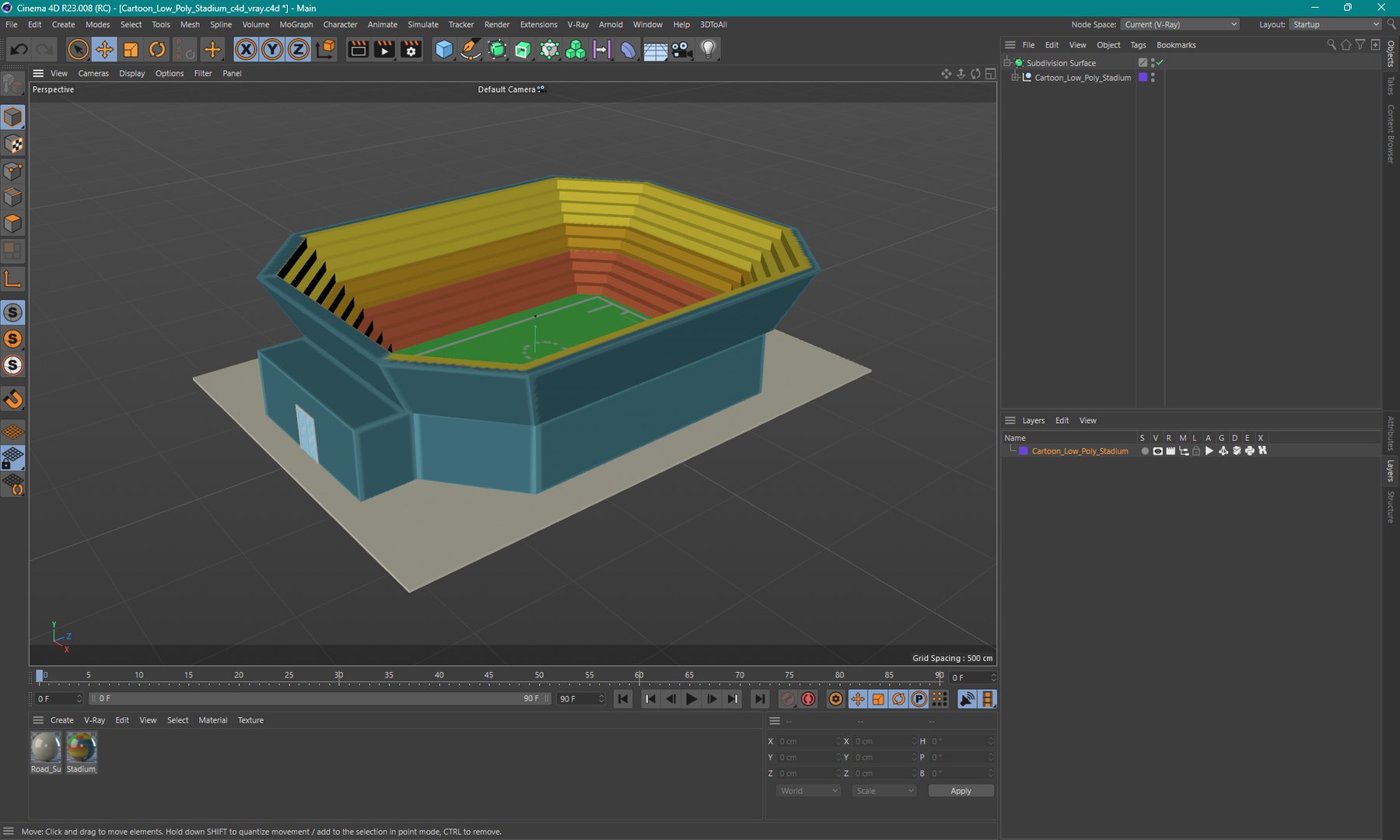Screen dimensions: 1400x840
Task: Click Object manager search icon
Action: (1331, 45)
